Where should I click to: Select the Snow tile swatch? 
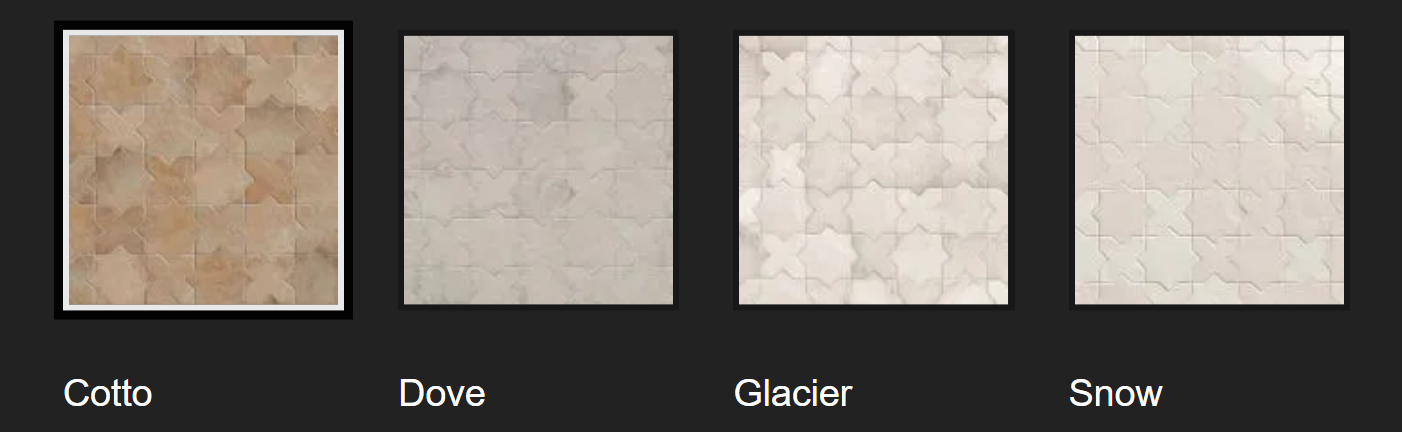1209,170
